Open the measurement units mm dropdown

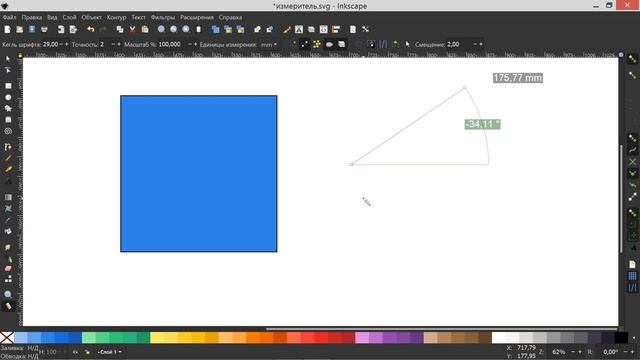click(269, 44)
